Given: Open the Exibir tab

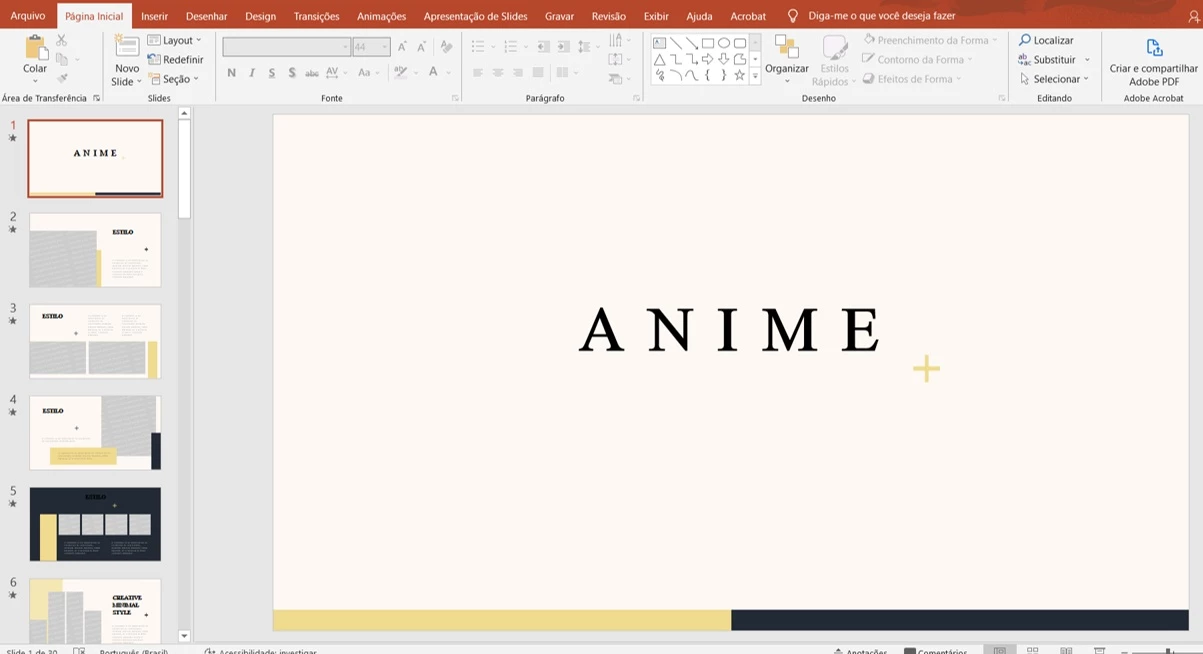Looking at the screenshot, I should click(656, 16).
